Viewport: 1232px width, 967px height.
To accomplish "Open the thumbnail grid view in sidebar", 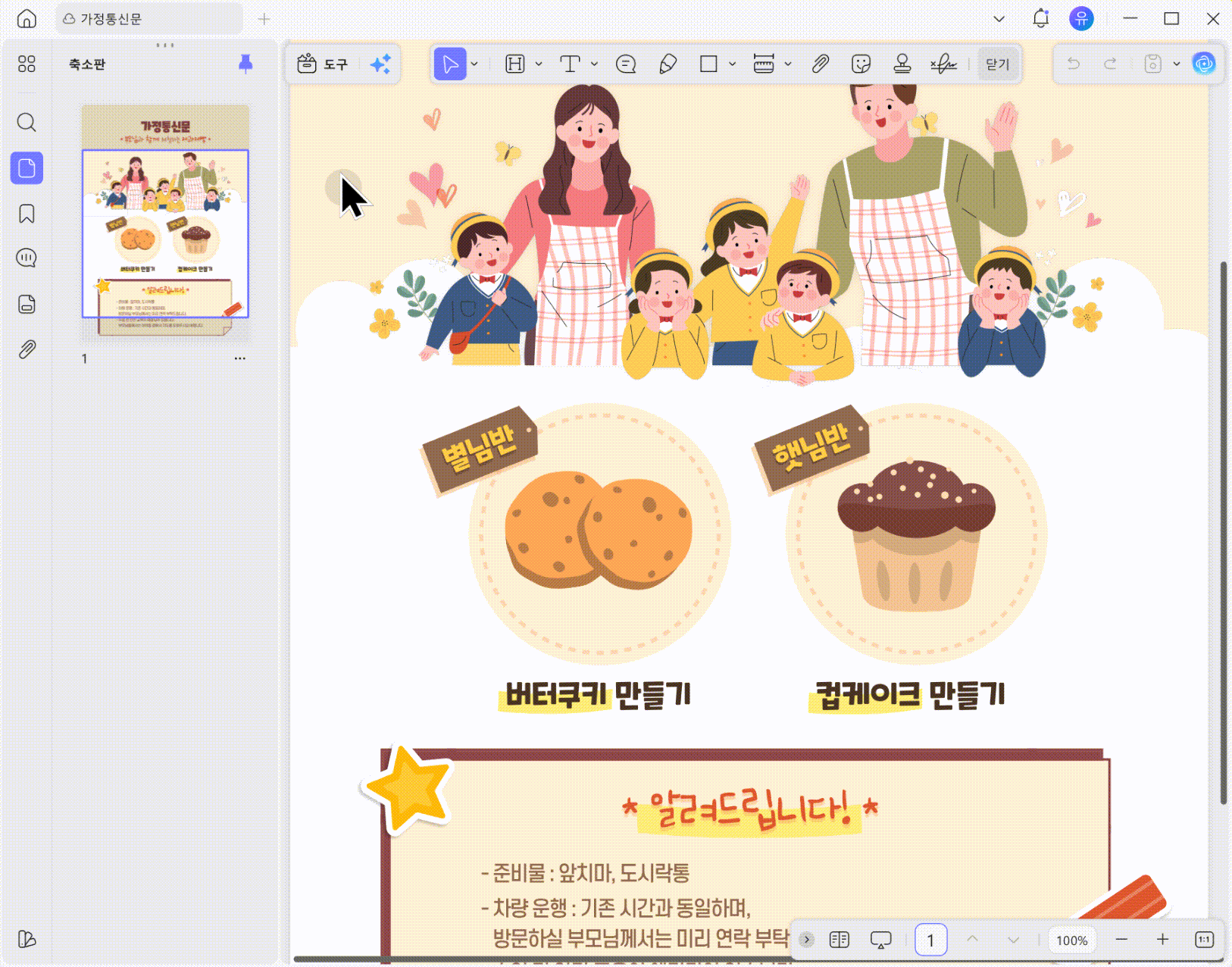I will (x=27, y=64).
